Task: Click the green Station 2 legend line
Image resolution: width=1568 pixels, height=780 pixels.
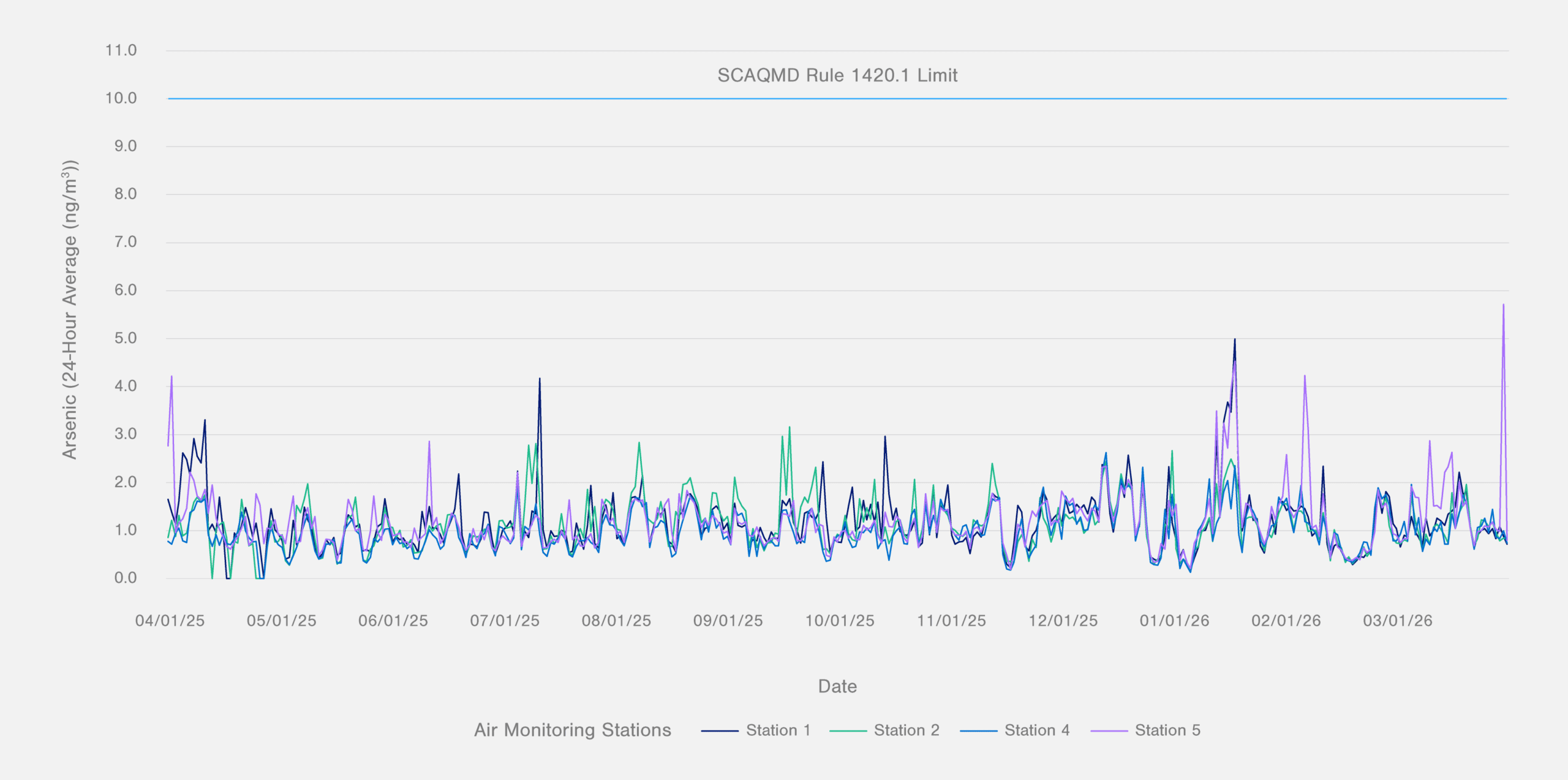Action: [848, 731]
